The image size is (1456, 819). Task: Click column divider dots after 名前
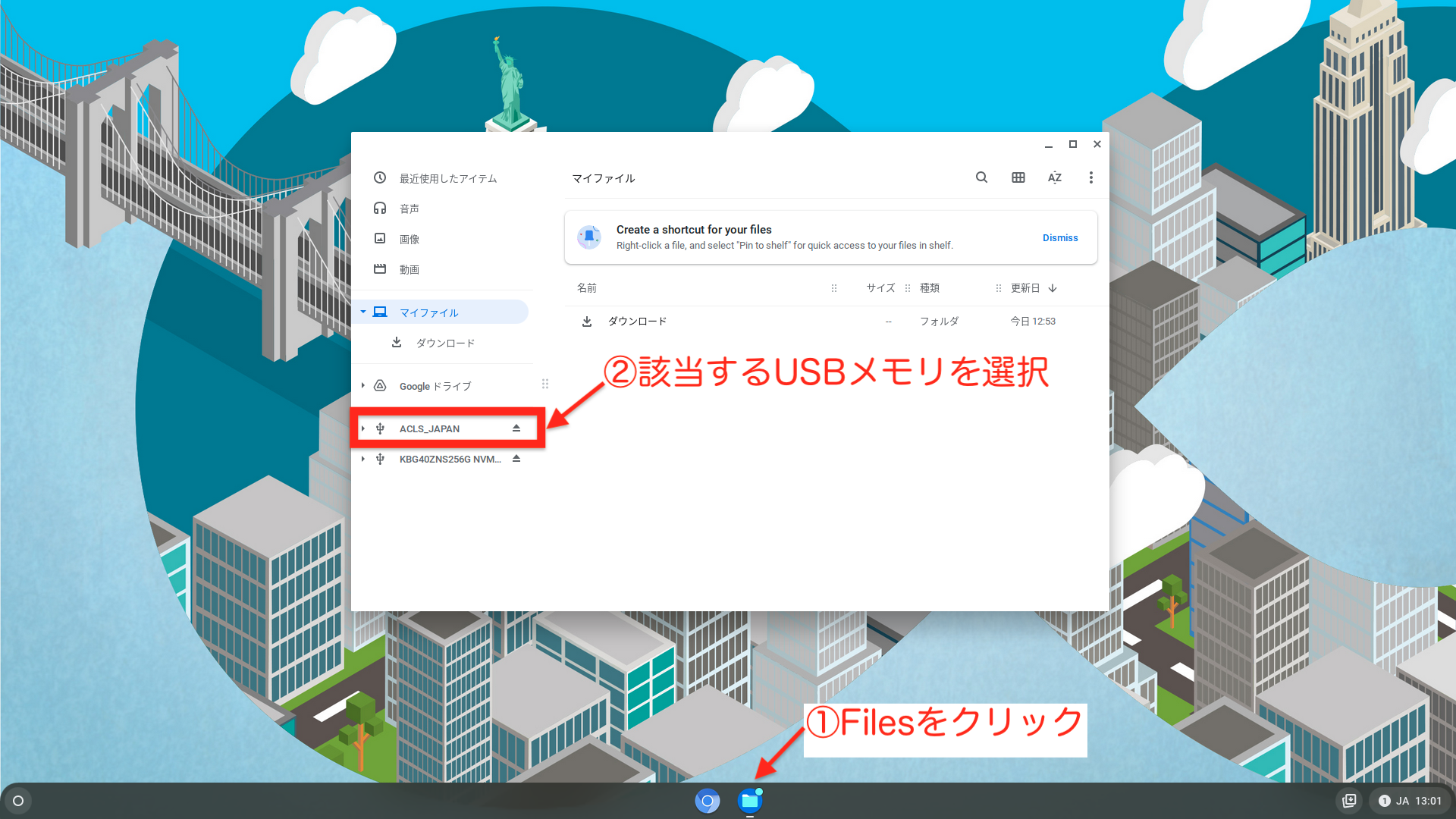click(834, 288)
